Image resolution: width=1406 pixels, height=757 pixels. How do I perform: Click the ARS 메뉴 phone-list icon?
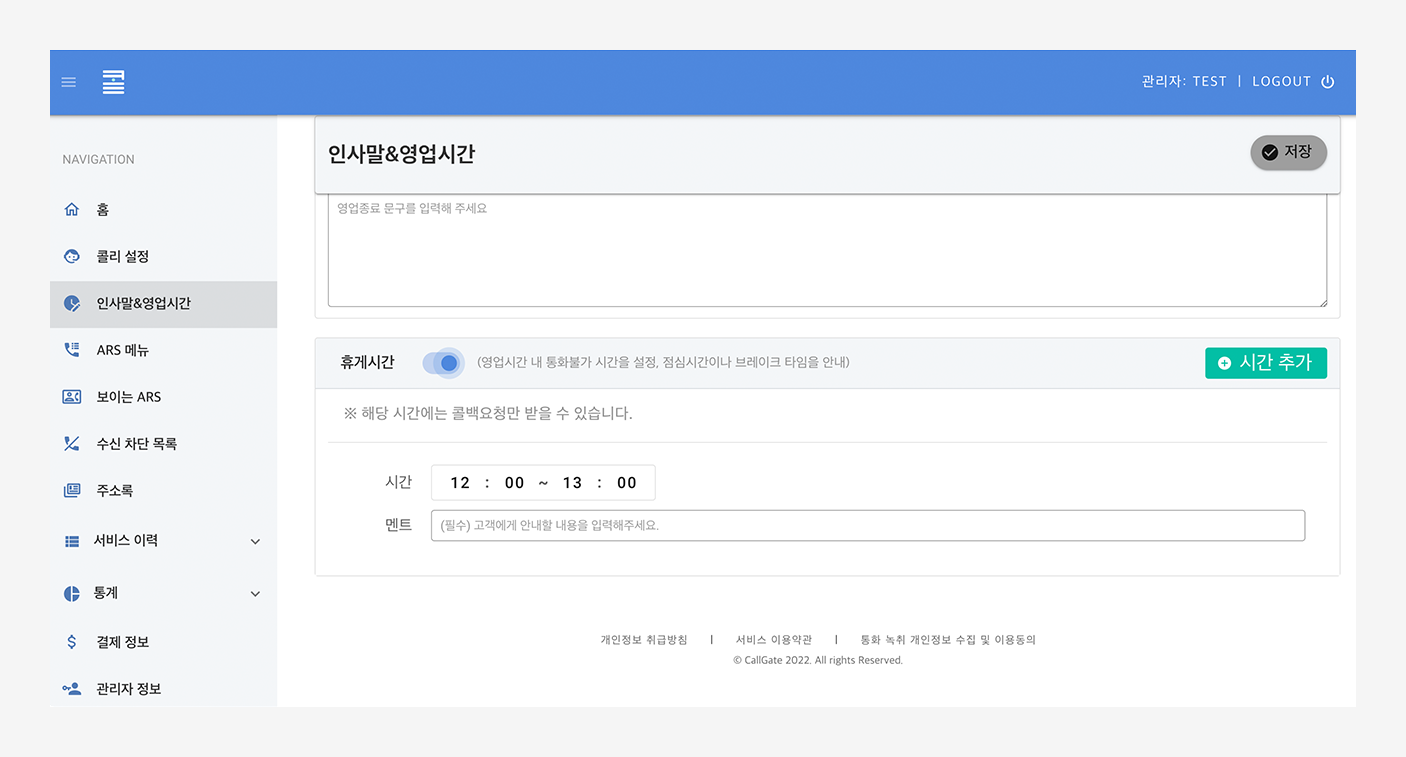pos(71,350)
